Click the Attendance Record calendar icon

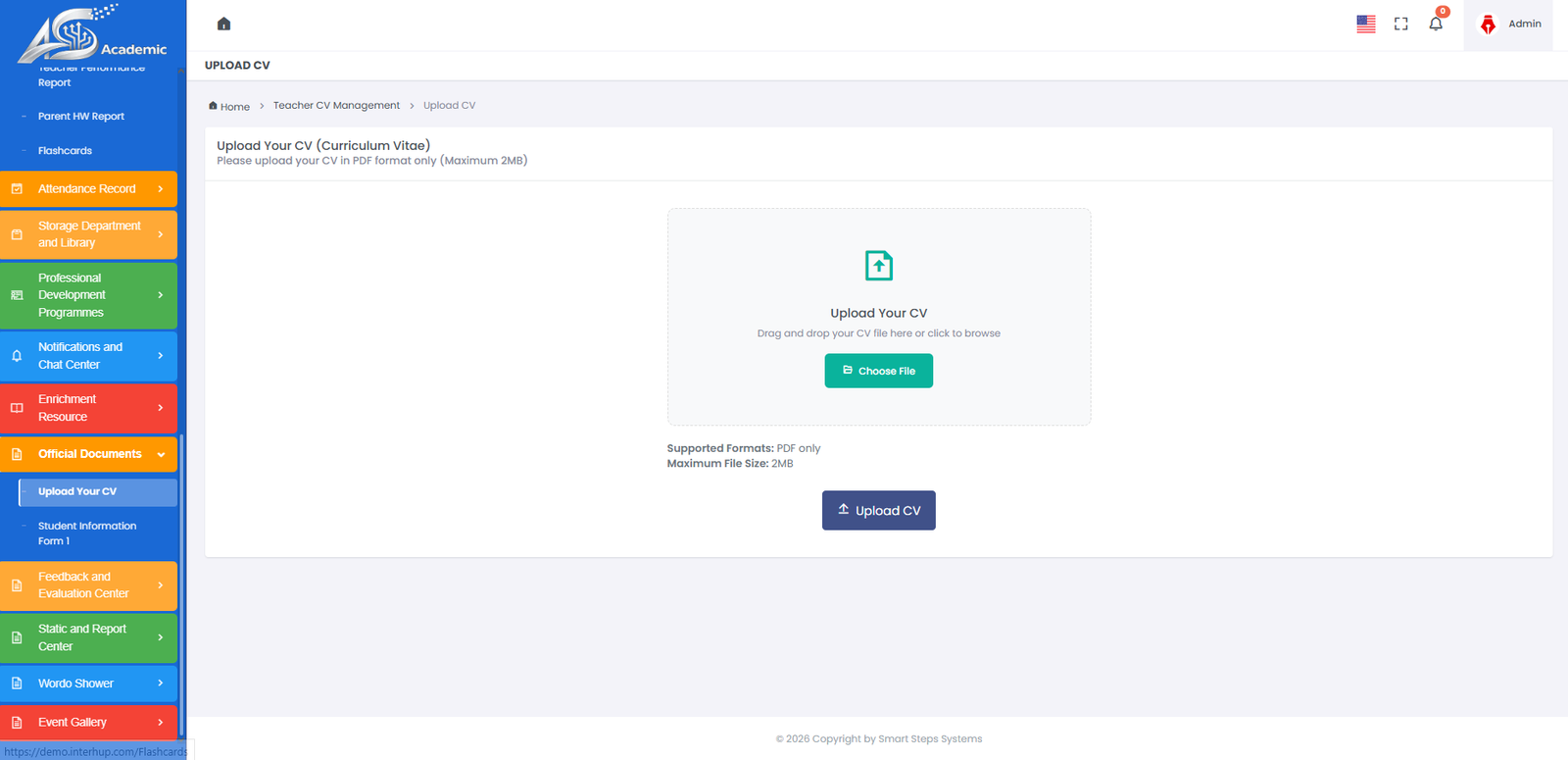click(17, 189)
